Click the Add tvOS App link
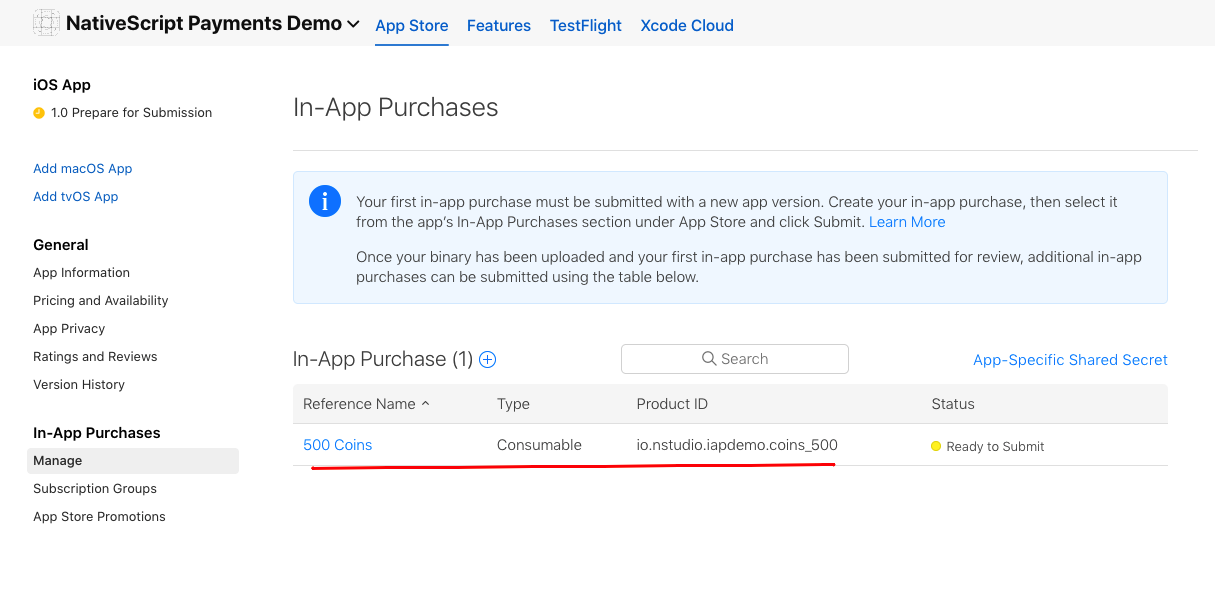 (76, 197)
